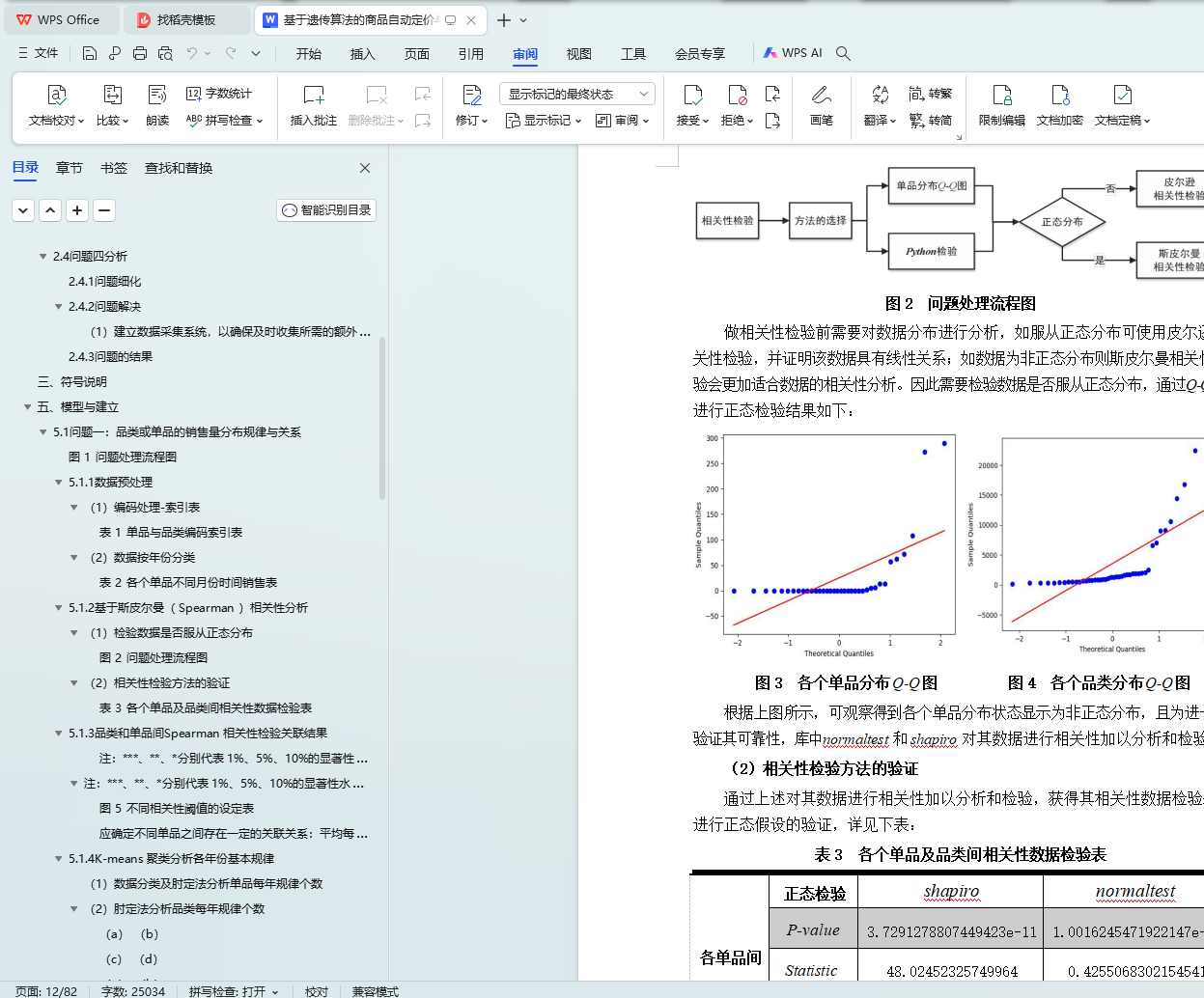
Task: Switch to the 页面 ribbon tab
Action: tap(417, 54)
